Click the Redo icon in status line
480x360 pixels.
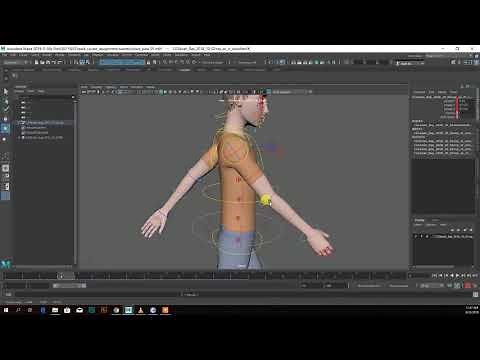tap(60, 62)
